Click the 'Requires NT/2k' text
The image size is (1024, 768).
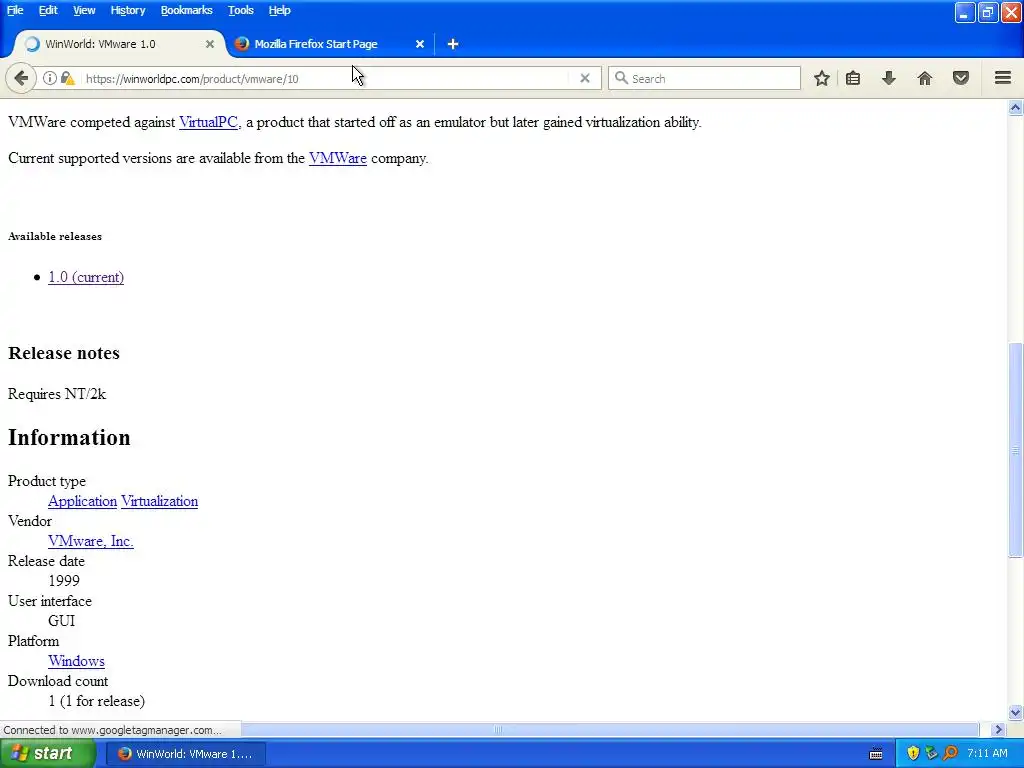(x=57, y=394)
